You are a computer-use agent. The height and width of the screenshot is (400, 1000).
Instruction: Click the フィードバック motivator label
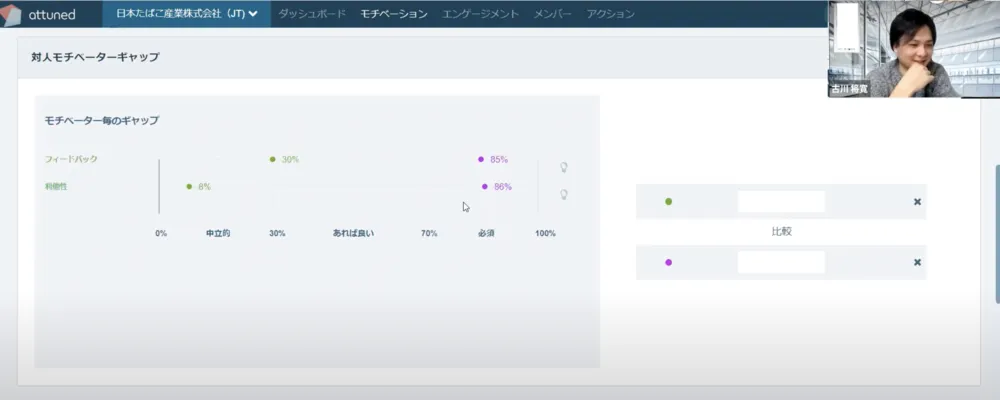pyautogui.click(x=71, y=159)
